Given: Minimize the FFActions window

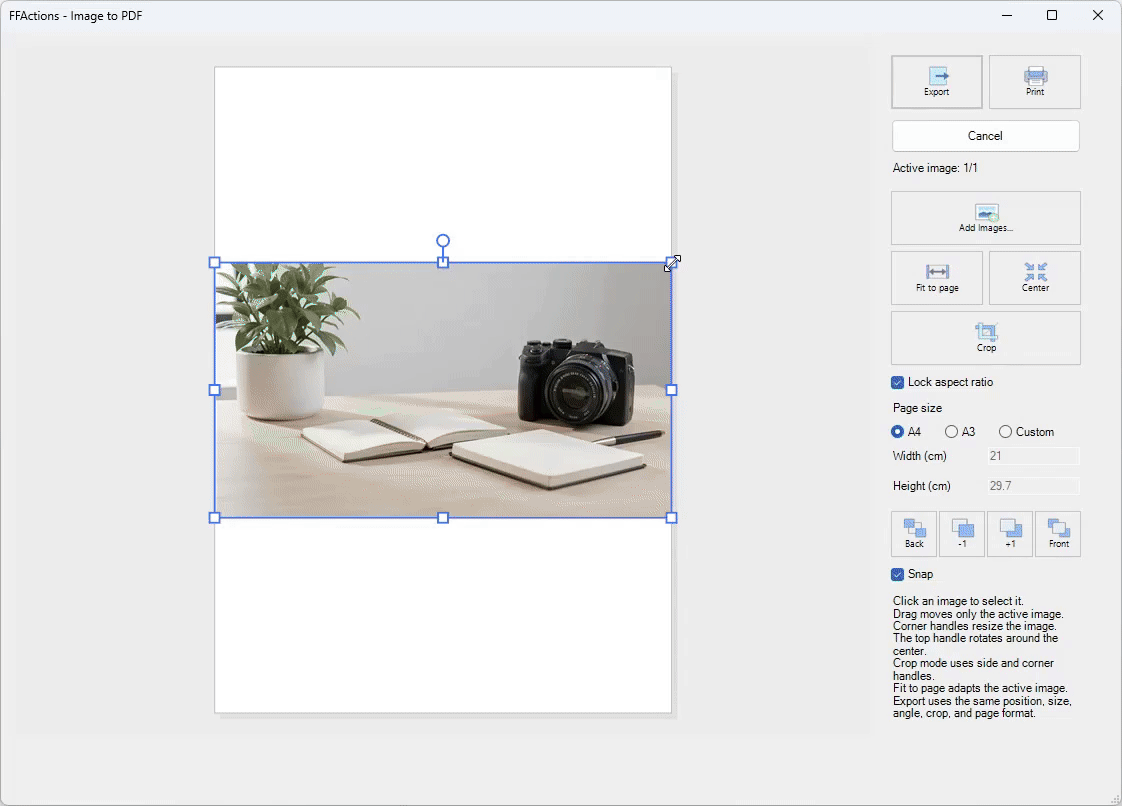Looking at the screenshot, I should point(1007,15).
